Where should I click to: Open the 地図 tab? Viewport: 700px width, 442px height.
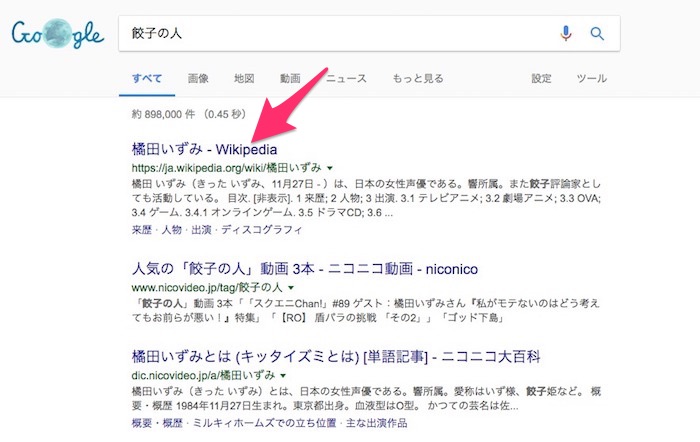244,78
